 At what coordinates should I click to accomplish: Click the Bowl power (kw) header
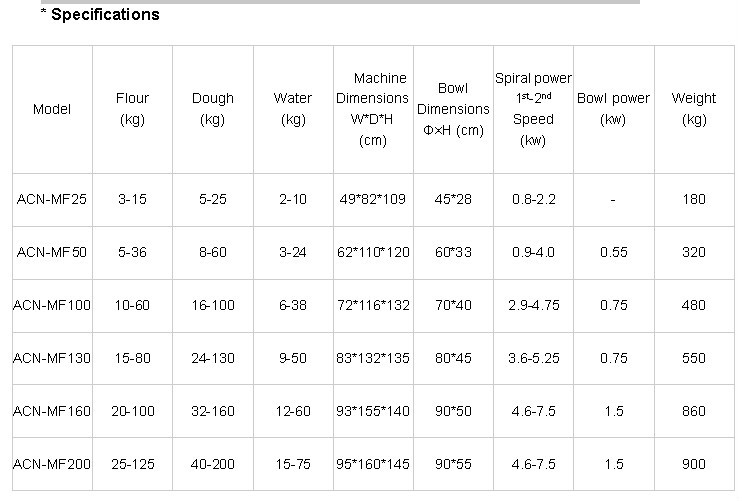pos(613,109)
